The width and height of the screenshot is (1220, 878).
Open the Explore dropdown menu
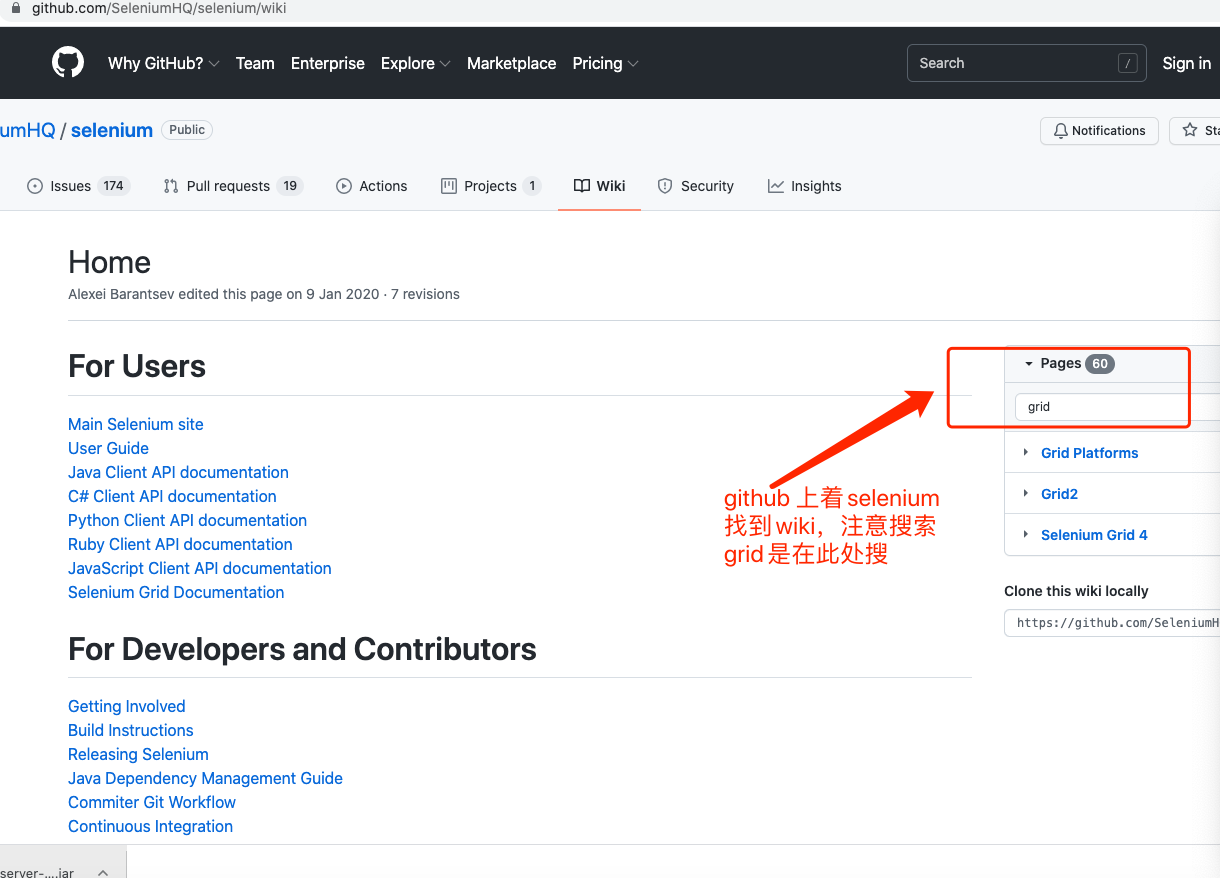[x=415, y=63]
